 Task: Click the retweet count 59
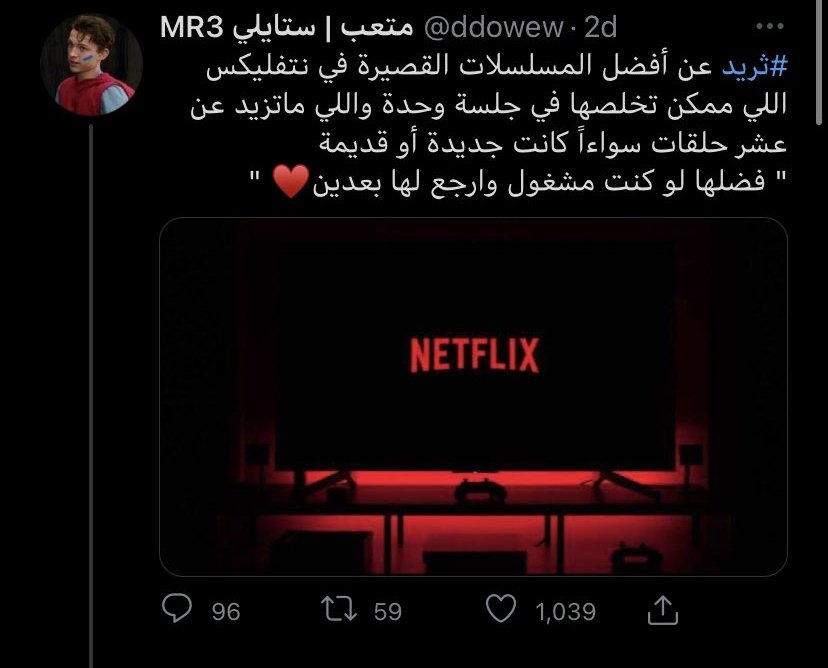click(388, 612)
